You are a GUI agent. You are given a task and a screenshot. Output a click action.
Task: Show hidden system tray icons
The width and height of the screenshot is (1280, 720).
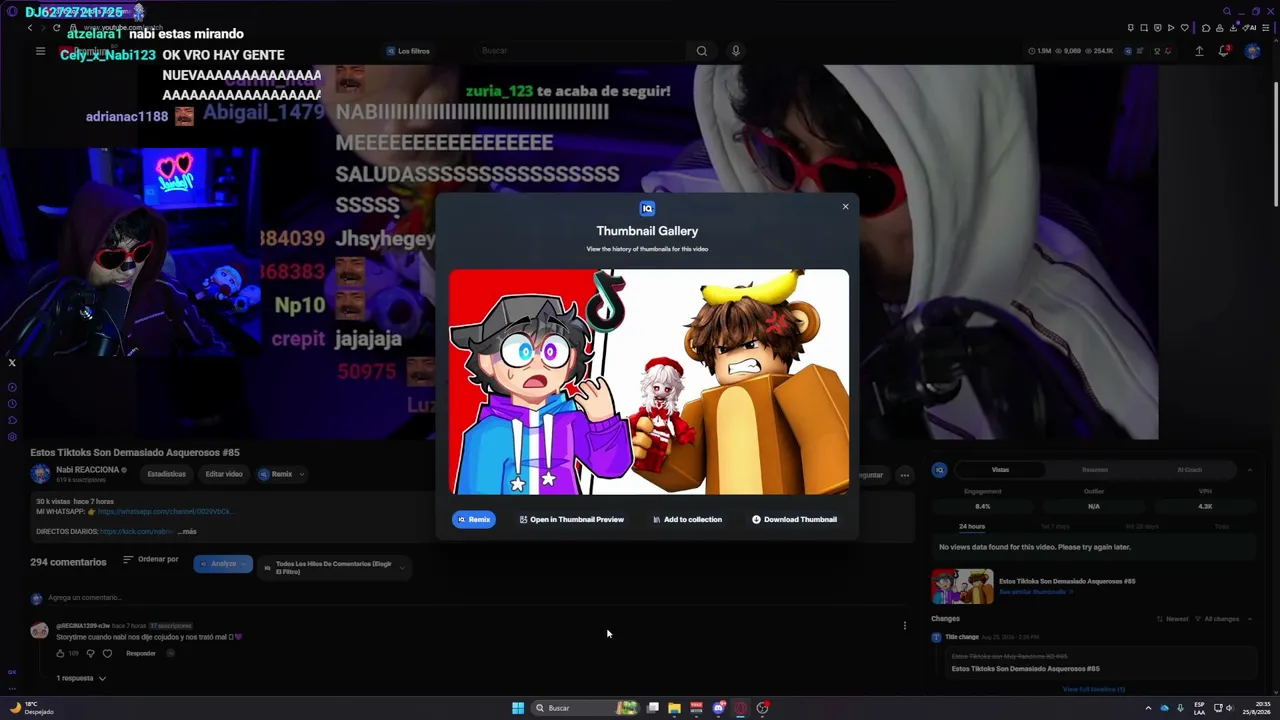point(1148,708)
